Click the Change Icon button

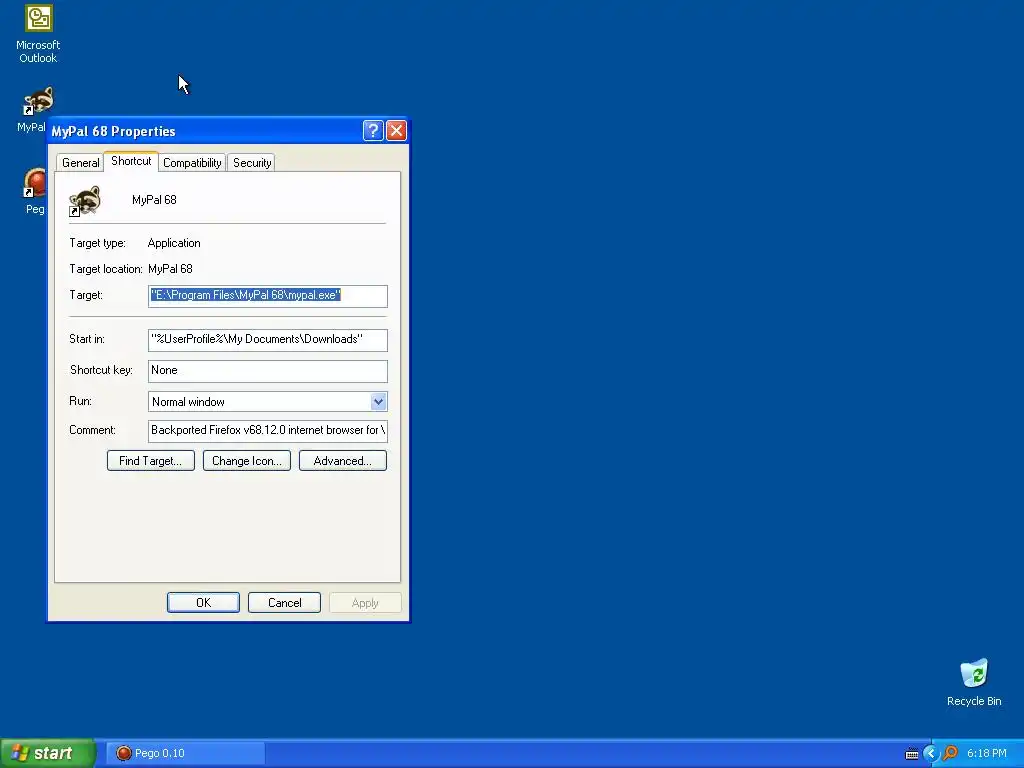pos(247,460)
